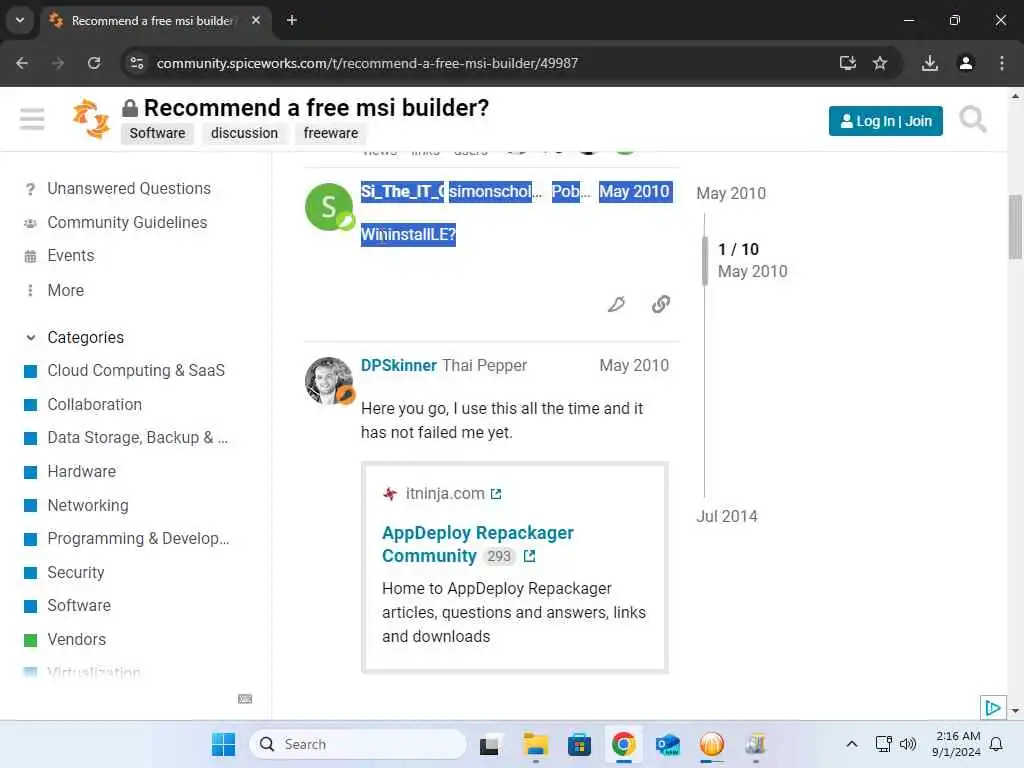Reload the current page

click(94, 63)
